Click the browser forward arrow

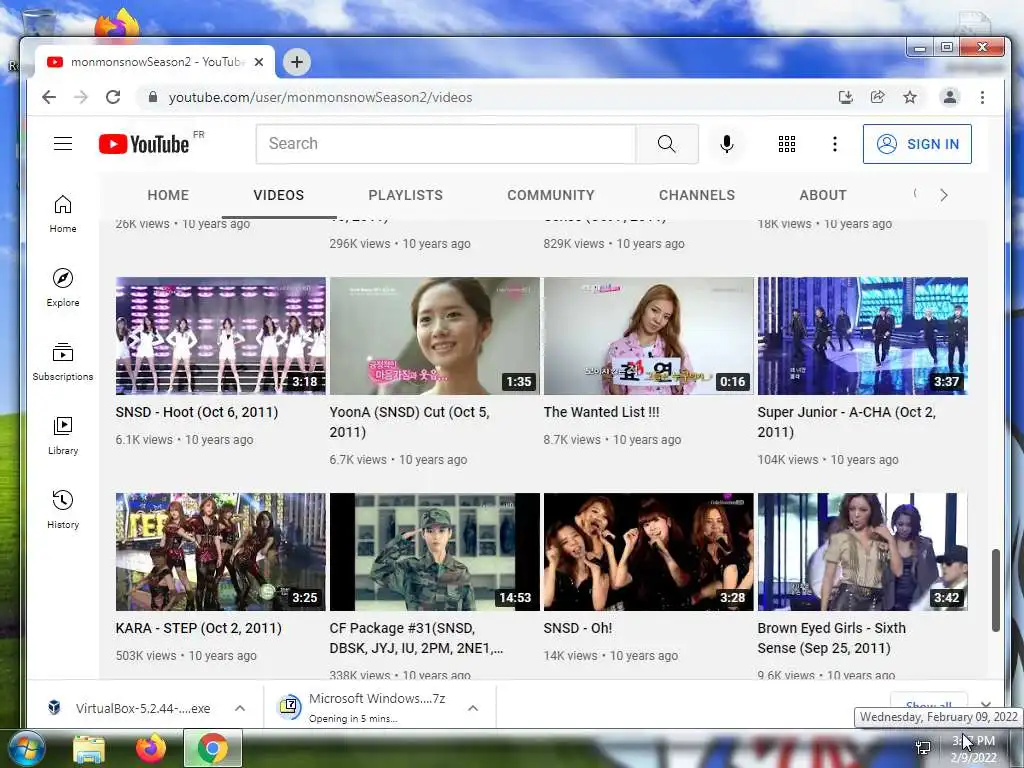(81, 97)
